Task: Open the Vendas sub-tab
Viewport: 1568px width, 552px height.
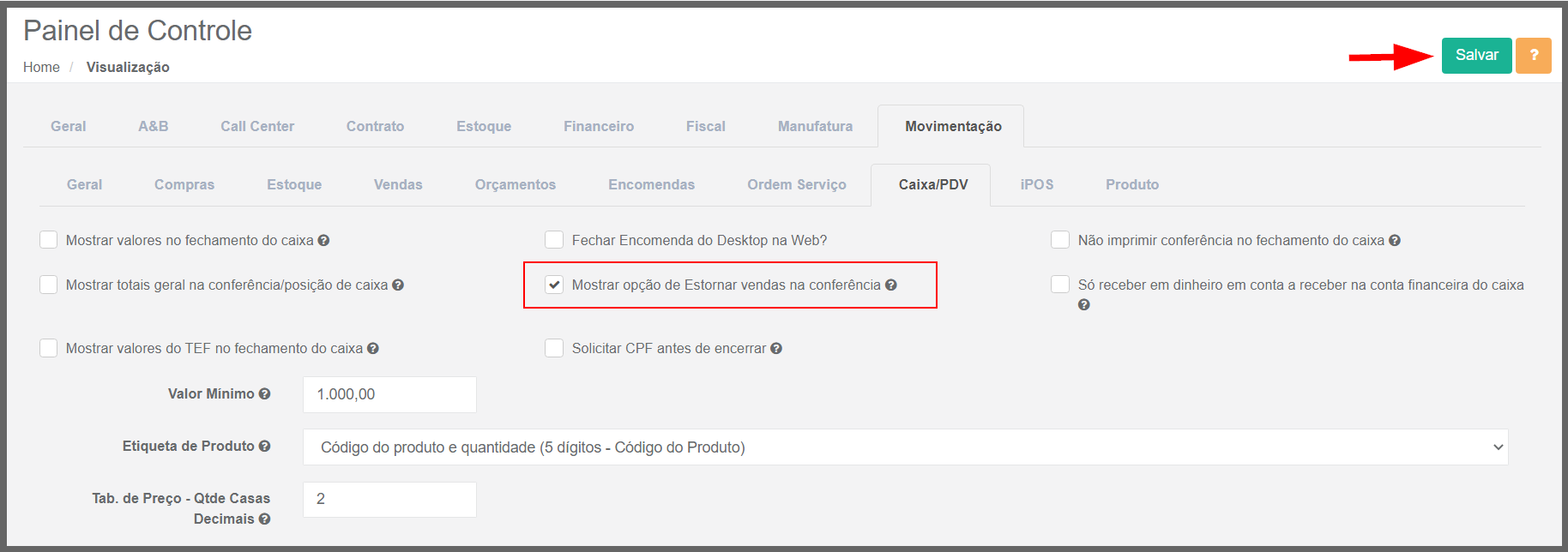Action: (x=398, y=185)
